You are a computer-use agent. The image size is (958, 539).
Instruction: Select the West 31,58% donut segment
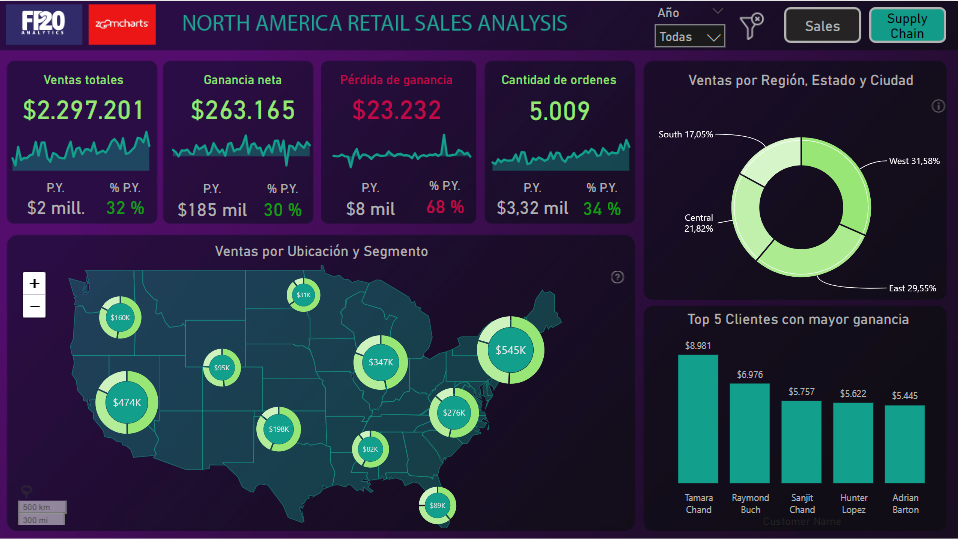pos(838,180)
